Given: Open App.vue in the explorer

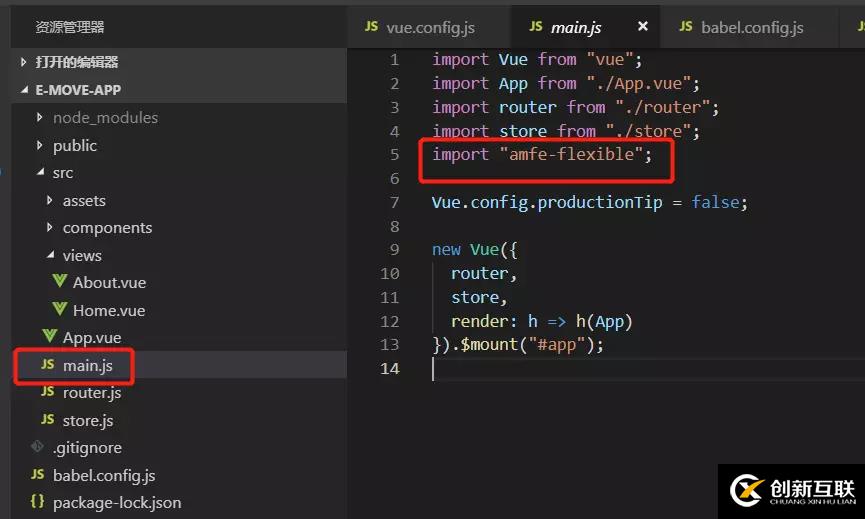Looking at the screenshot, I should [x=92, y=338].
